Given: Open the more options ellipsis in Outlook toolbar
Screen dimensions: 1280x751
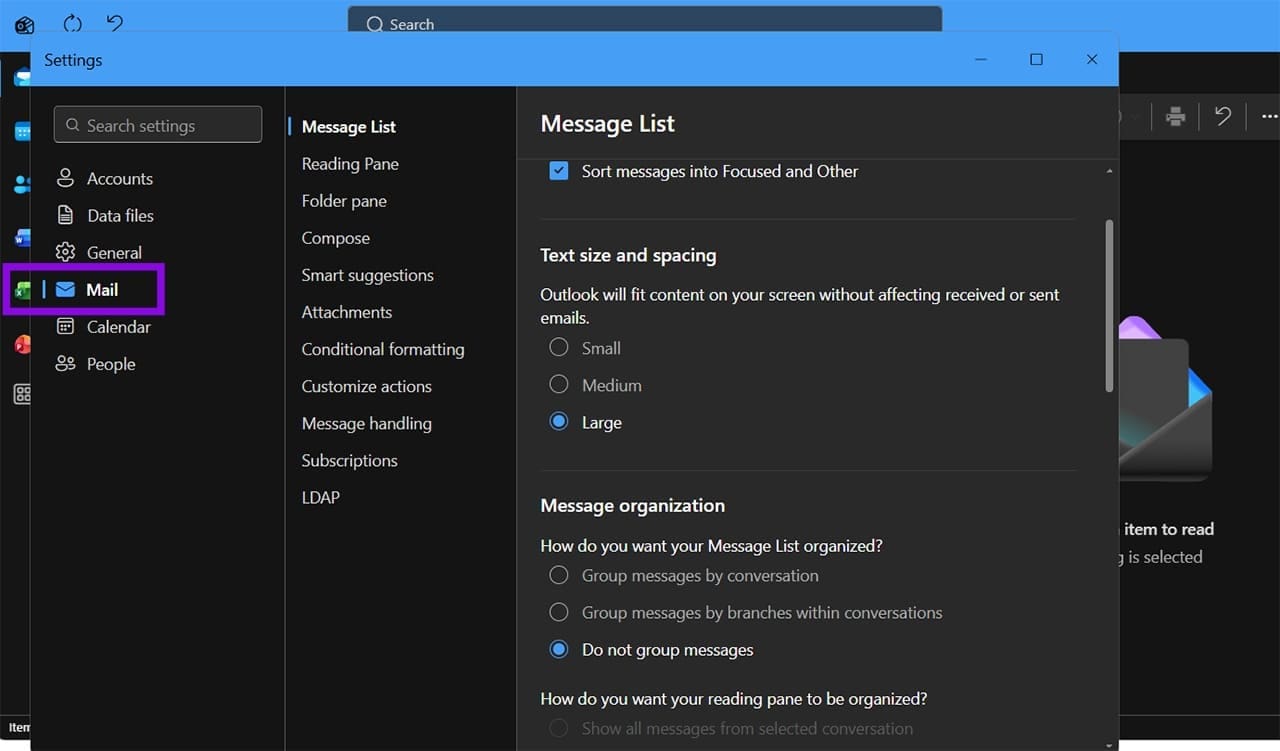Looking at the screenshot, I should (x=1269, y=117).
